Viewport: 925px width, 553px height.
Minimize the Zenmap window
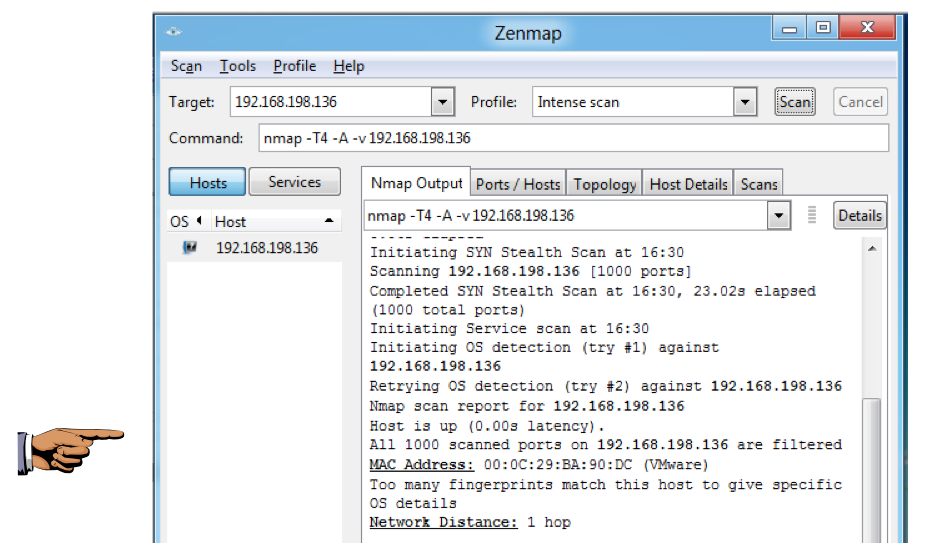click(x=790, y=28)
